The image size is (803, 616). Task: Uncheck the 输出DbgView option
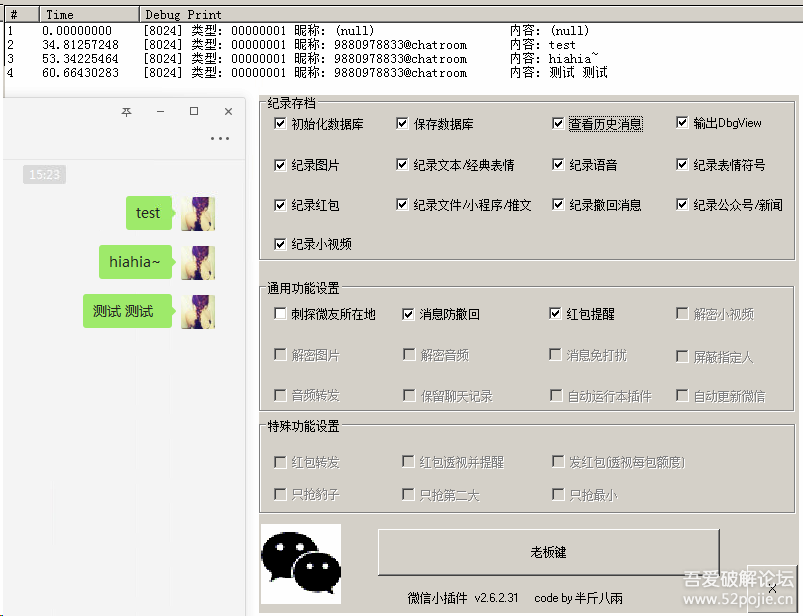click(682, 124)
